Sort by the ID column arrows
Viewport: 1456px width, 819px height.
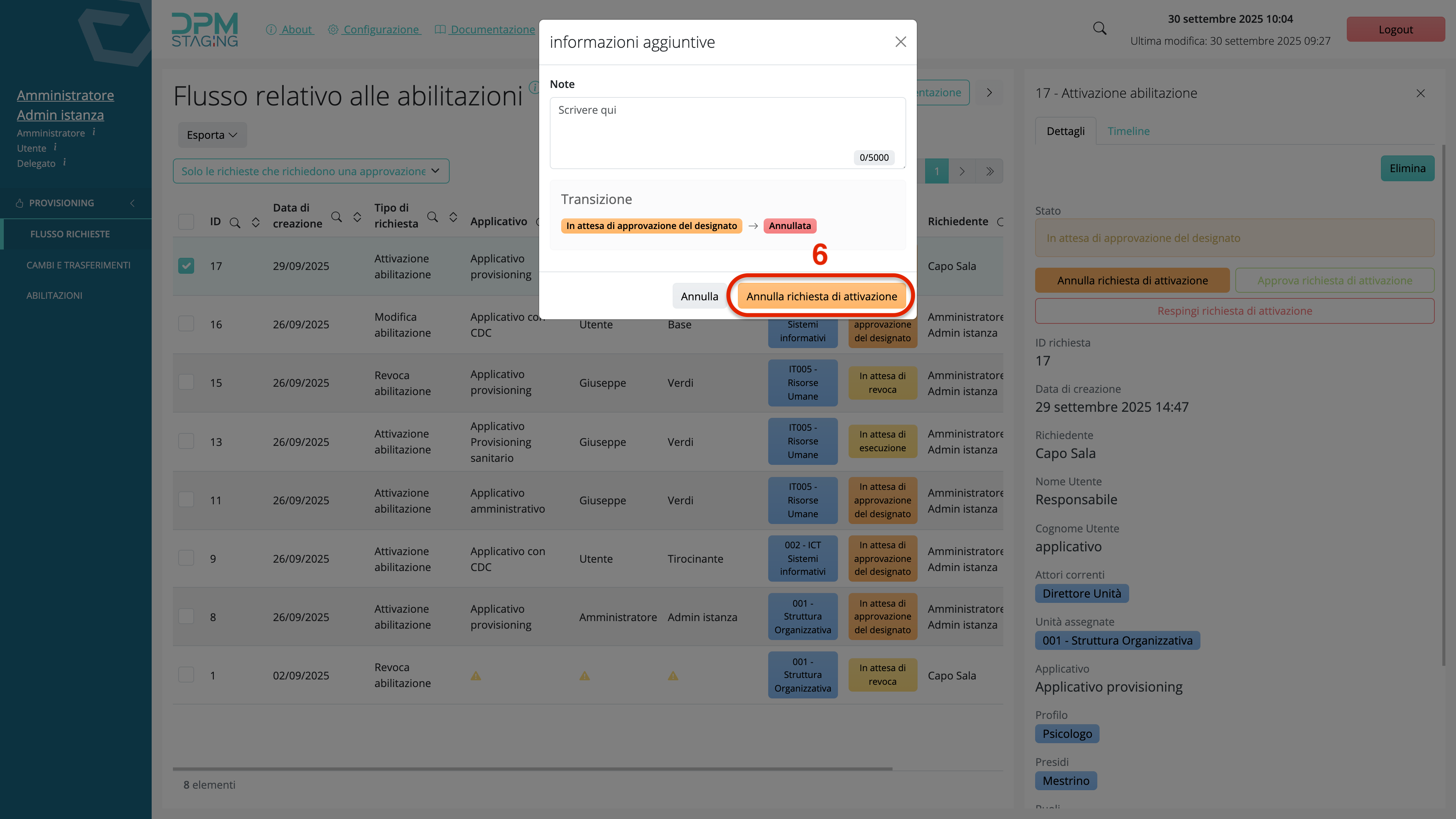tap(256, 223)
